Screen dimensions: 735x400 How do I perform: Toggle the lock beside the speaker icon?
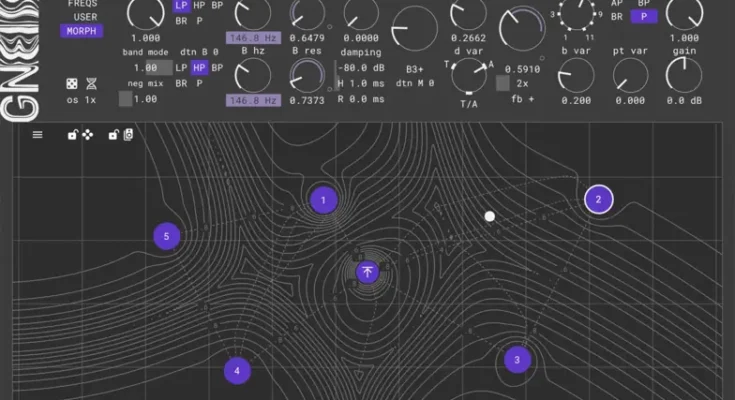pos(113,135)
